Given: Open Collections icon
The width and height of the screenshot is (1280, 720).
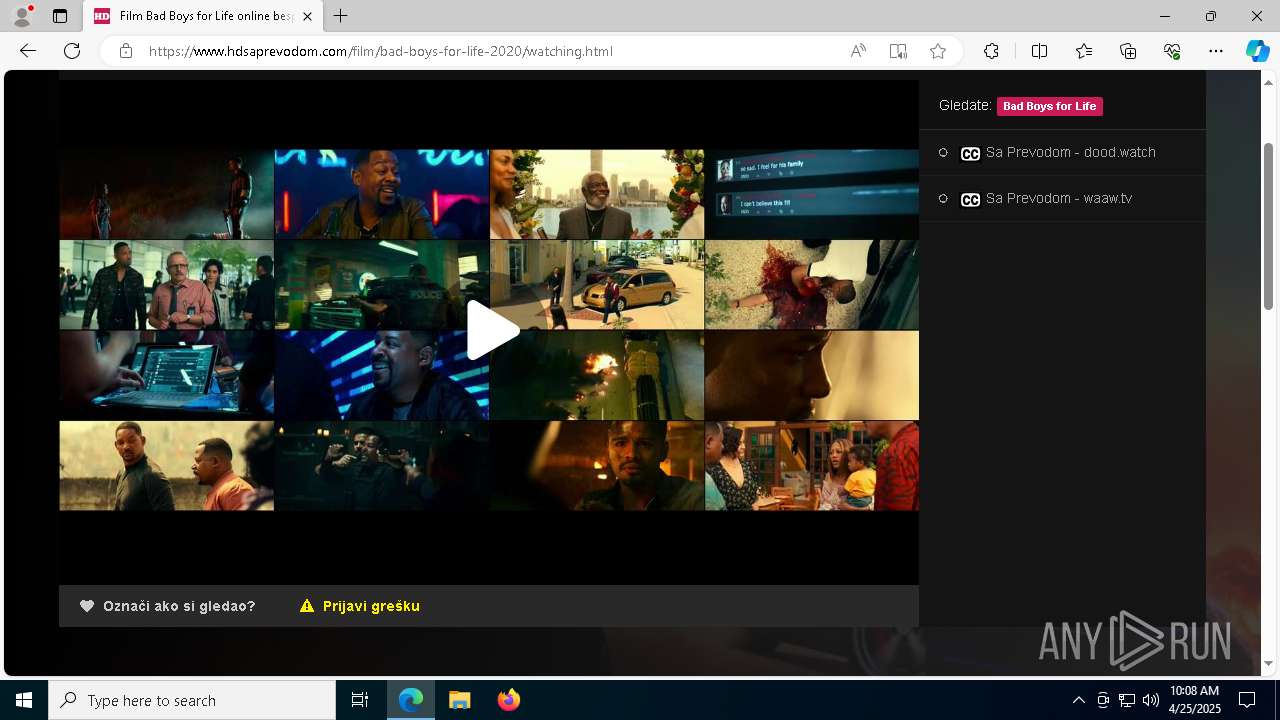Looking at the screenshot, I should pyautogui.click(x=1128, y=51).
